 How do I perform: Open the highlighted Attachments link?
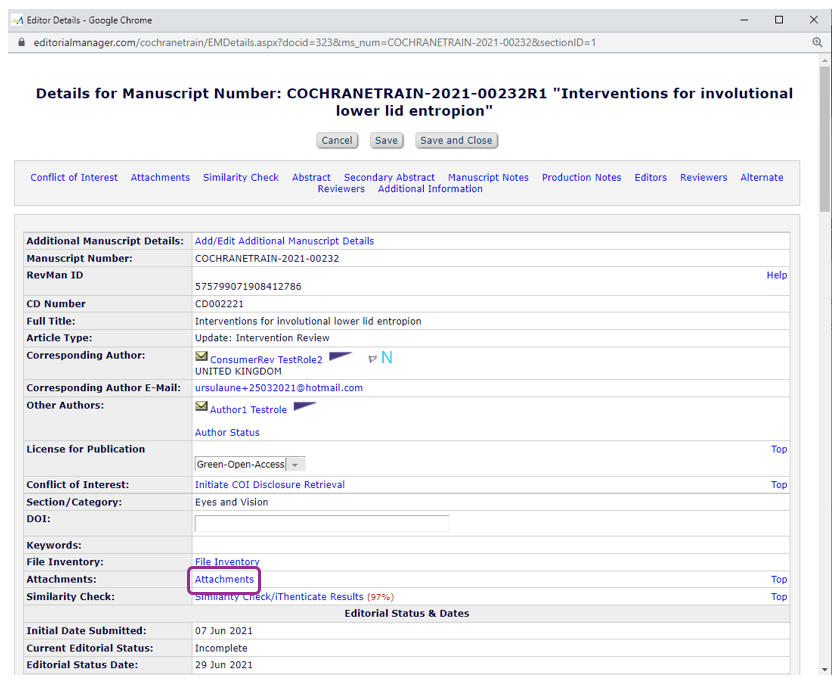(x=224, y=580)
